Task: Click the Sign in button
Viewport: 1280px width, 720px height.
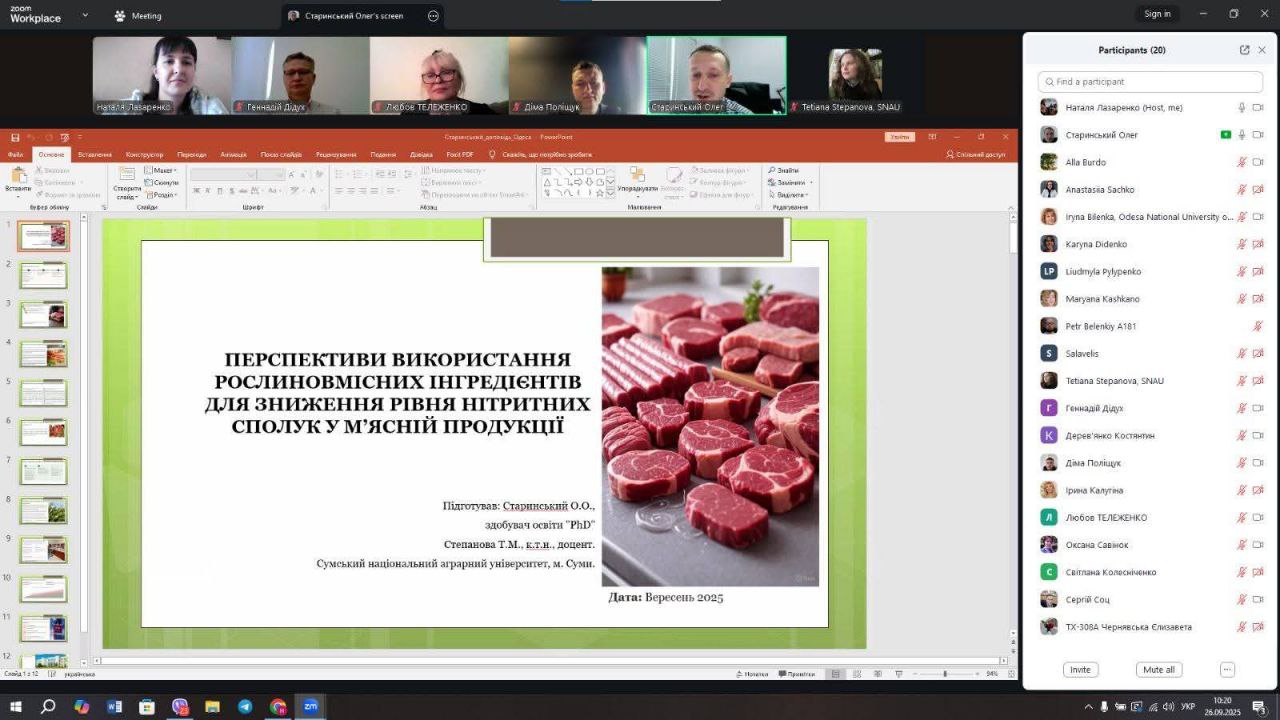Action: (x=1157, y=14)
